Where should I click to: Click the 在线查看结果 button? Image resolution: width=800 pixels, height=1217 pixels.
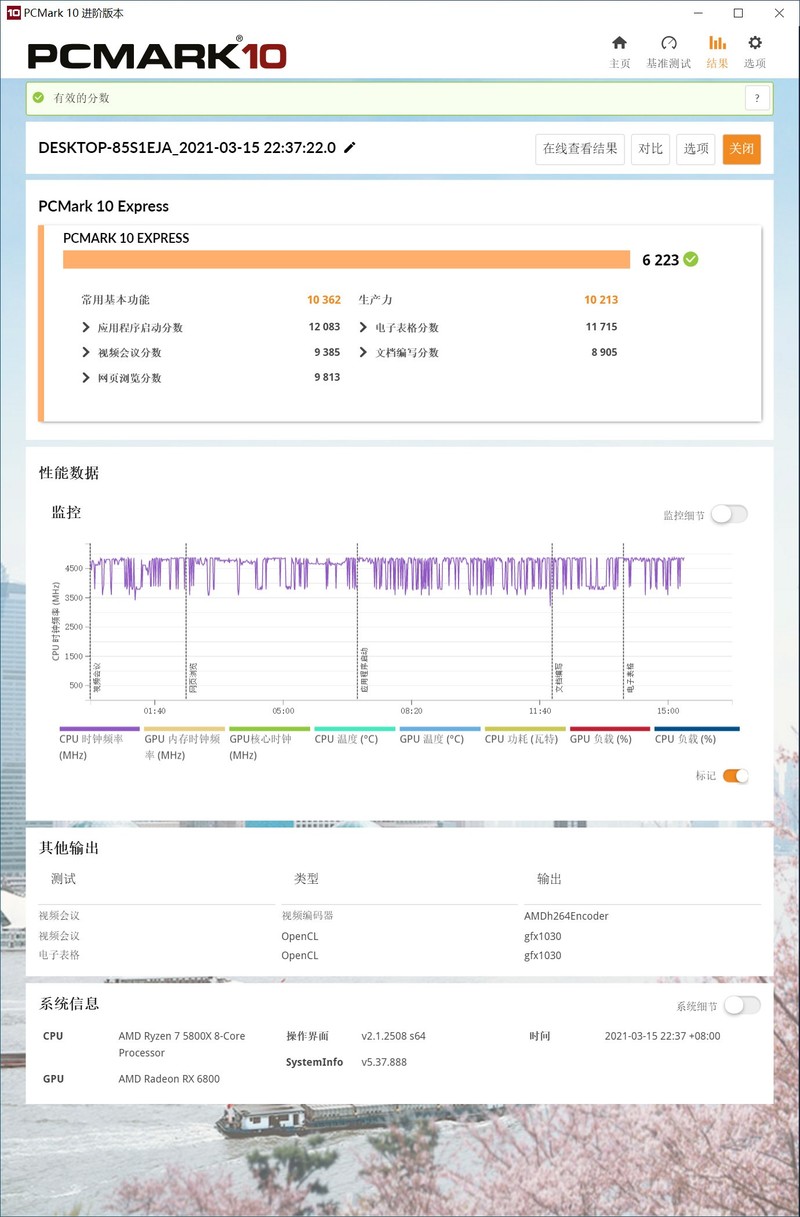[580, 148]
